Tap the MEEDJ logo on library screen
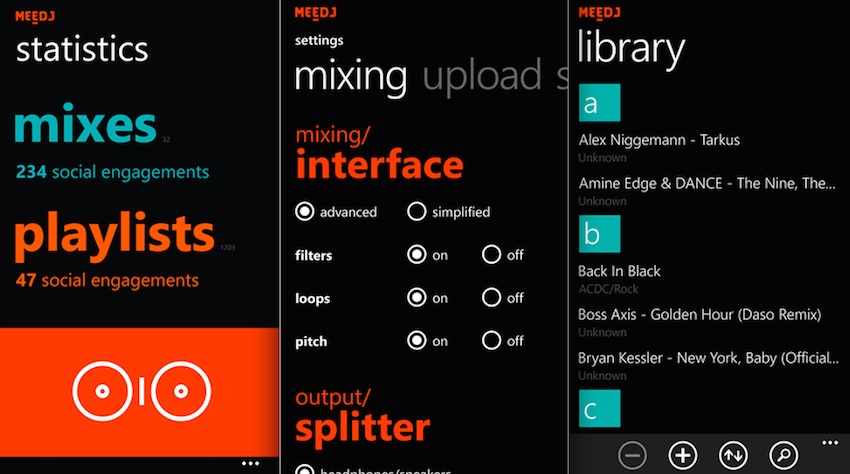The image size is (850, 474). pos(599,13)
